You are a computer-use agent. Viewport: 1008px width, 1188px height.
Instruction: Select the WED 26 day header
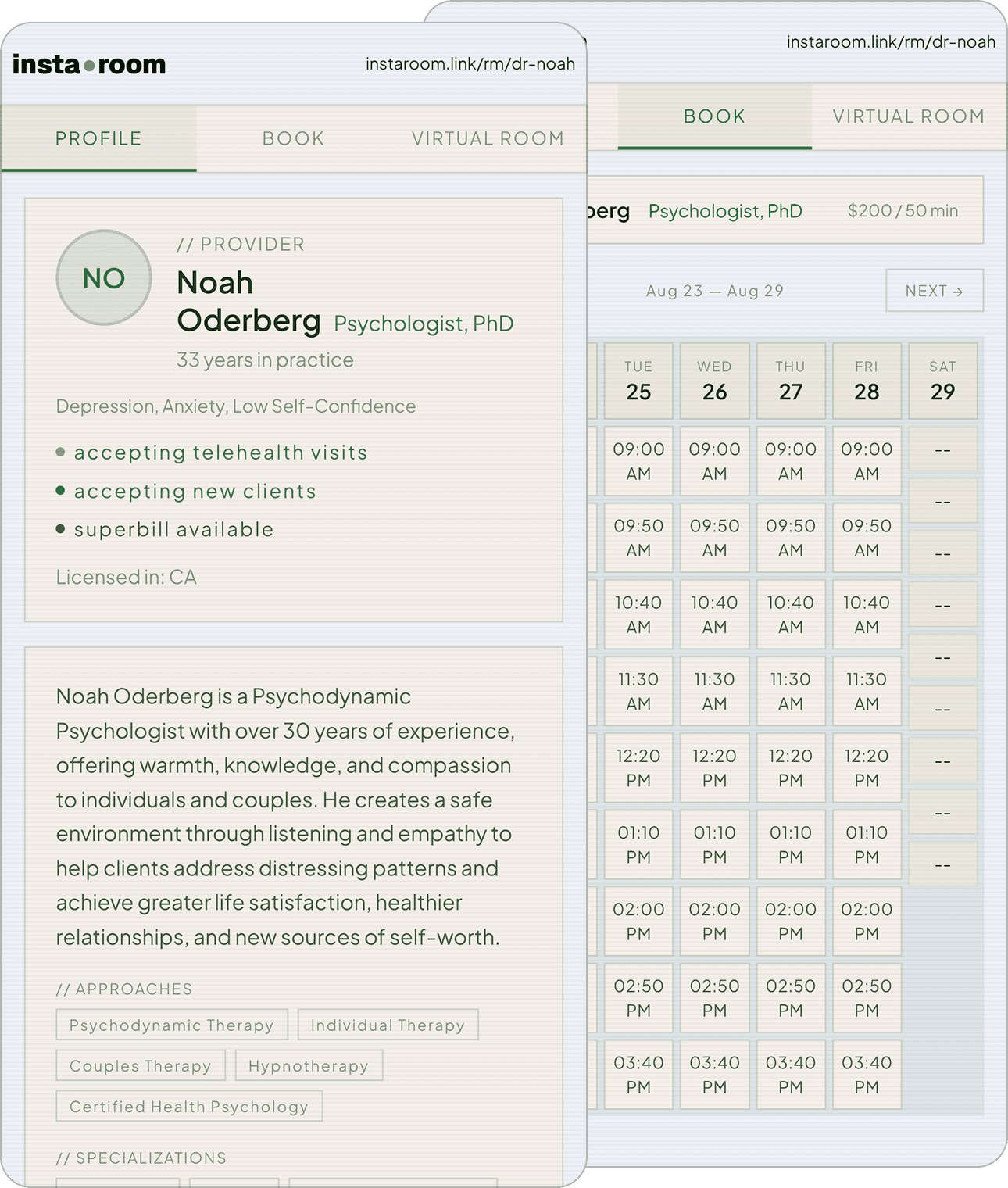(714, 381)
